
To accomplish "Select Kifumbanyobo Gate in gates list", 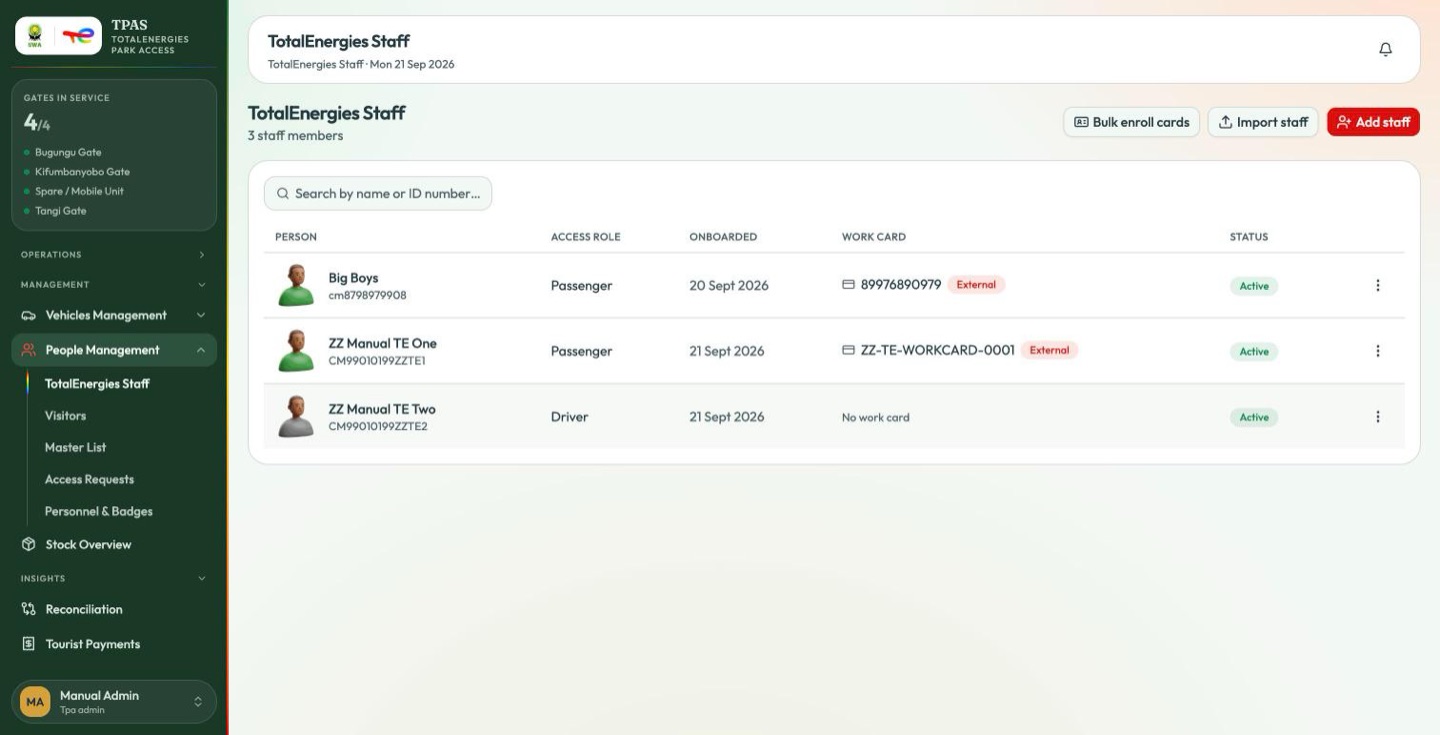I will point(82,172).
